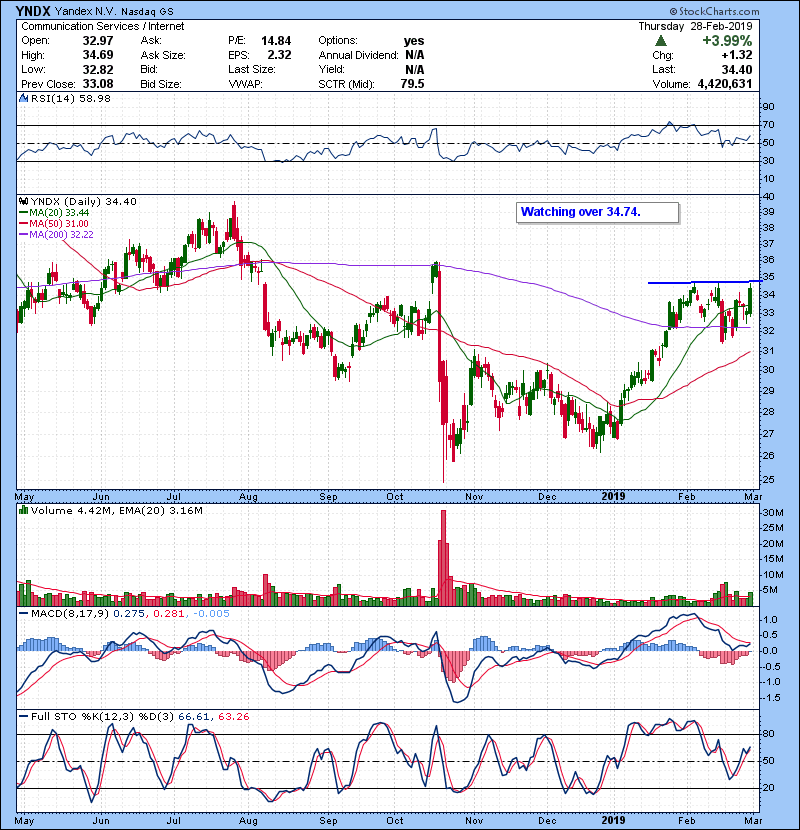
Task: Click the 40 tick on the price axis
Action: click(x=768, y=196)
